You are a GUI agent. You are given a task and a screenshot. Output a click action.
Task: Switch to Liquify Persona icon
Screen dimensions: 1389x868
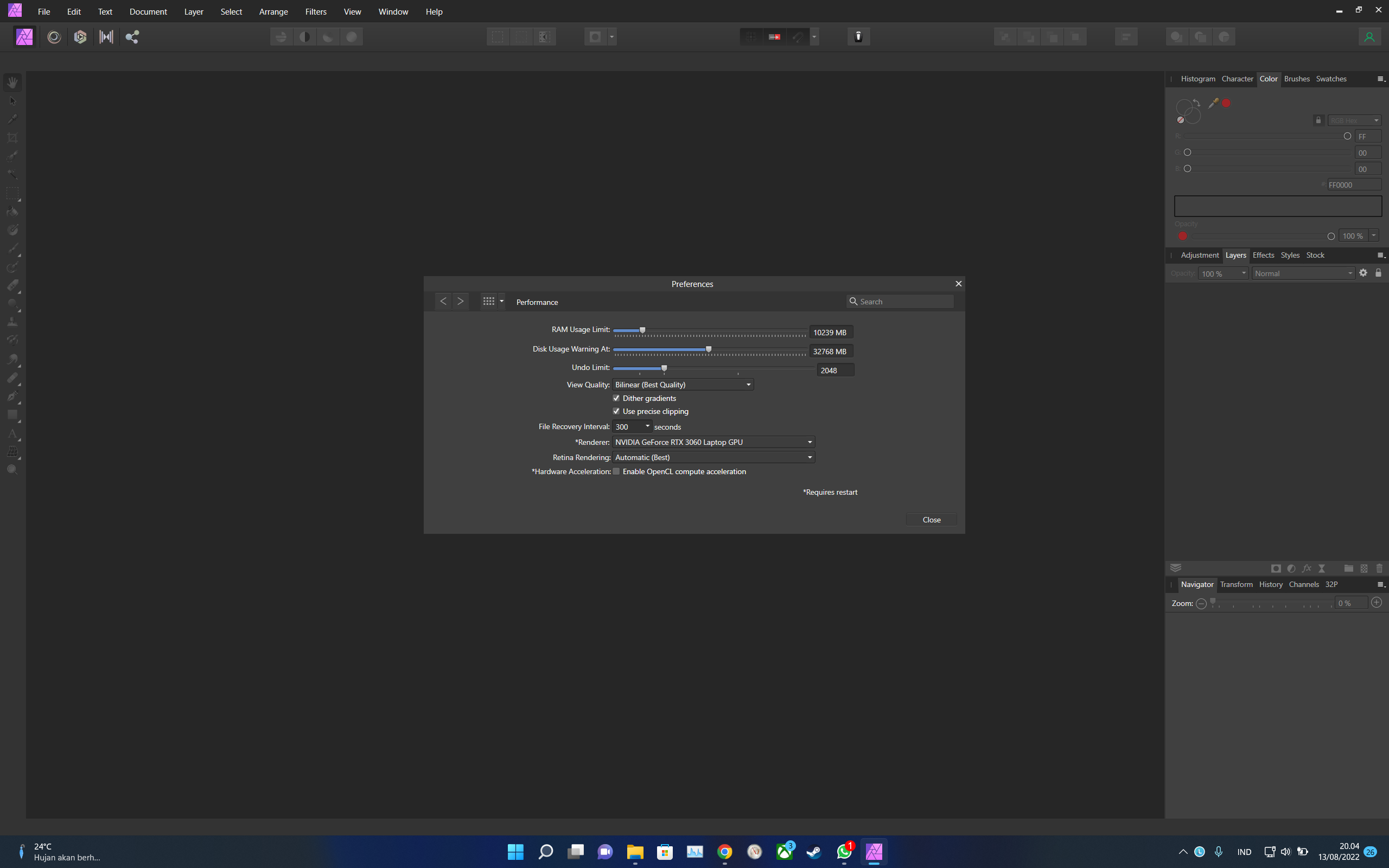click(54, 37)
